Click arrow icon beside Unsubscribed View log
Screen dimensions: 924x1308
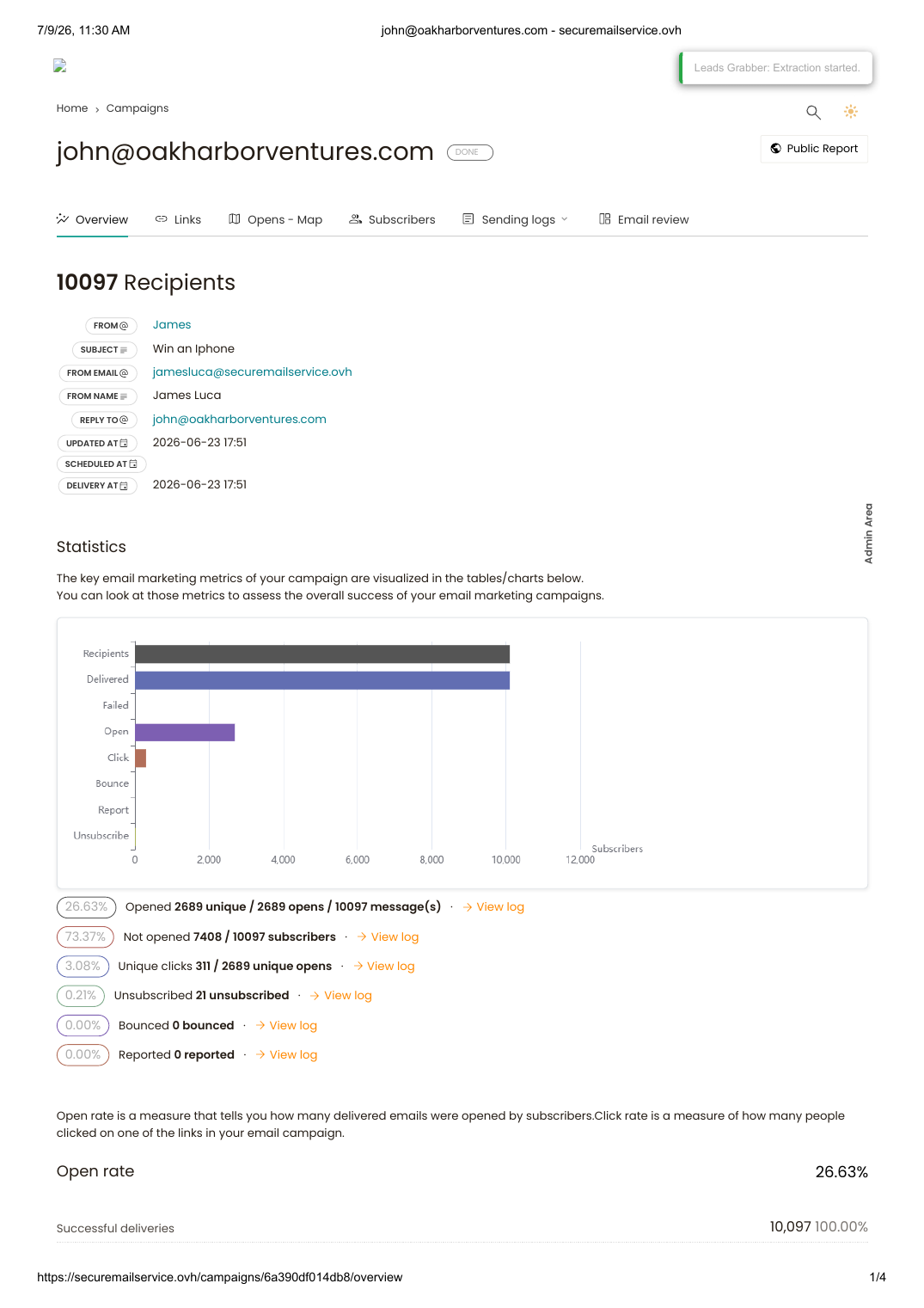[x=315, y=996]
